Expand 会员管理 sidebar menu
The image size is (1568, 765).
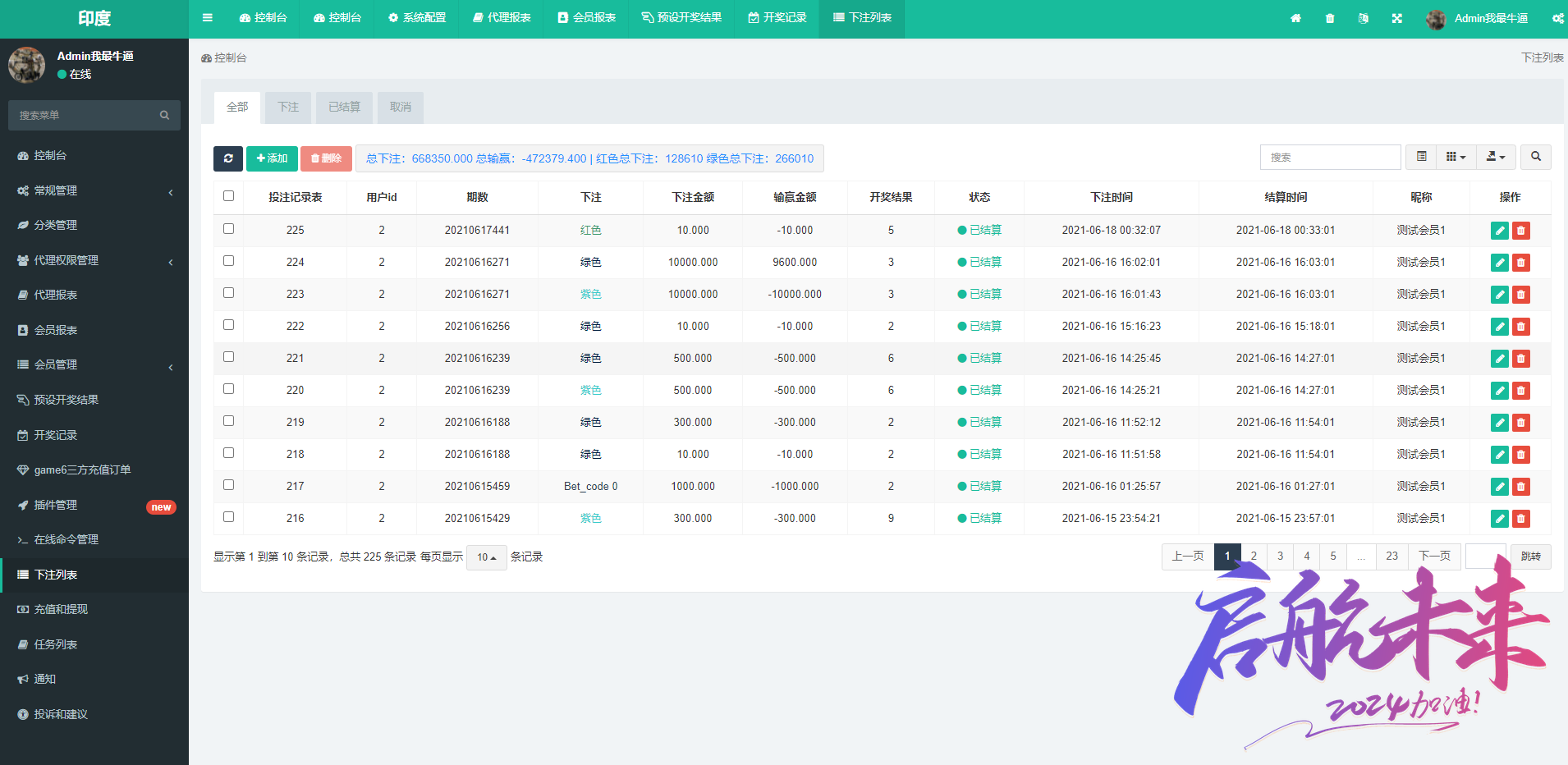94,364
